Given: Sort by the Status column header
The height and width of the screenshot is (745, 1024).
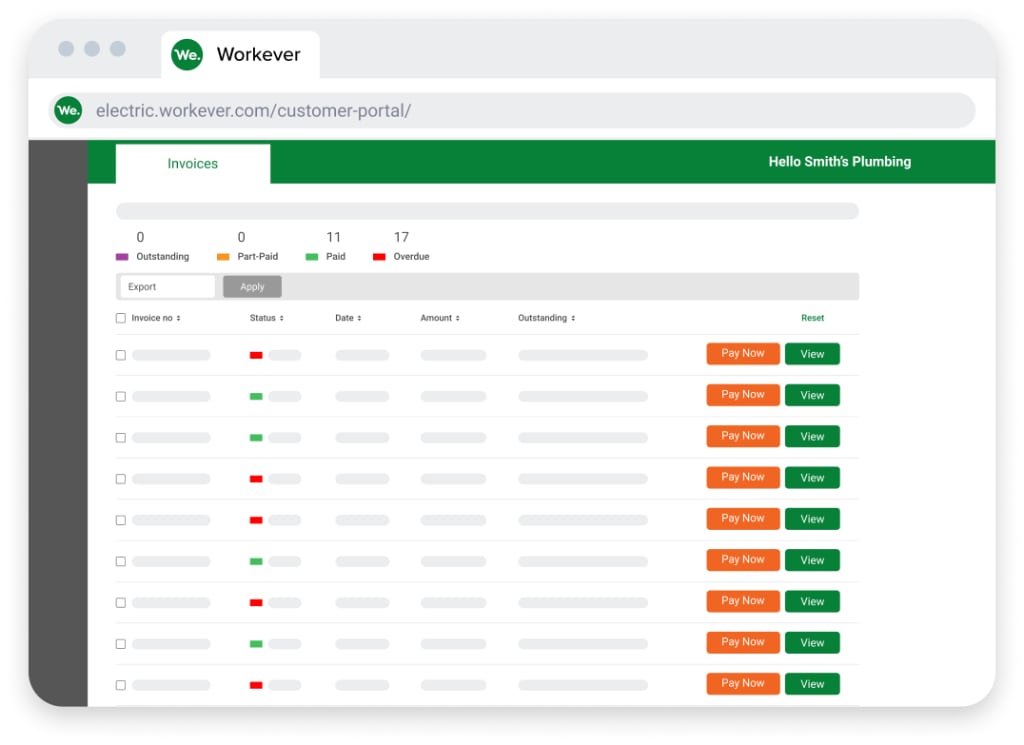Looking at the screenshot, I should 266,318.
